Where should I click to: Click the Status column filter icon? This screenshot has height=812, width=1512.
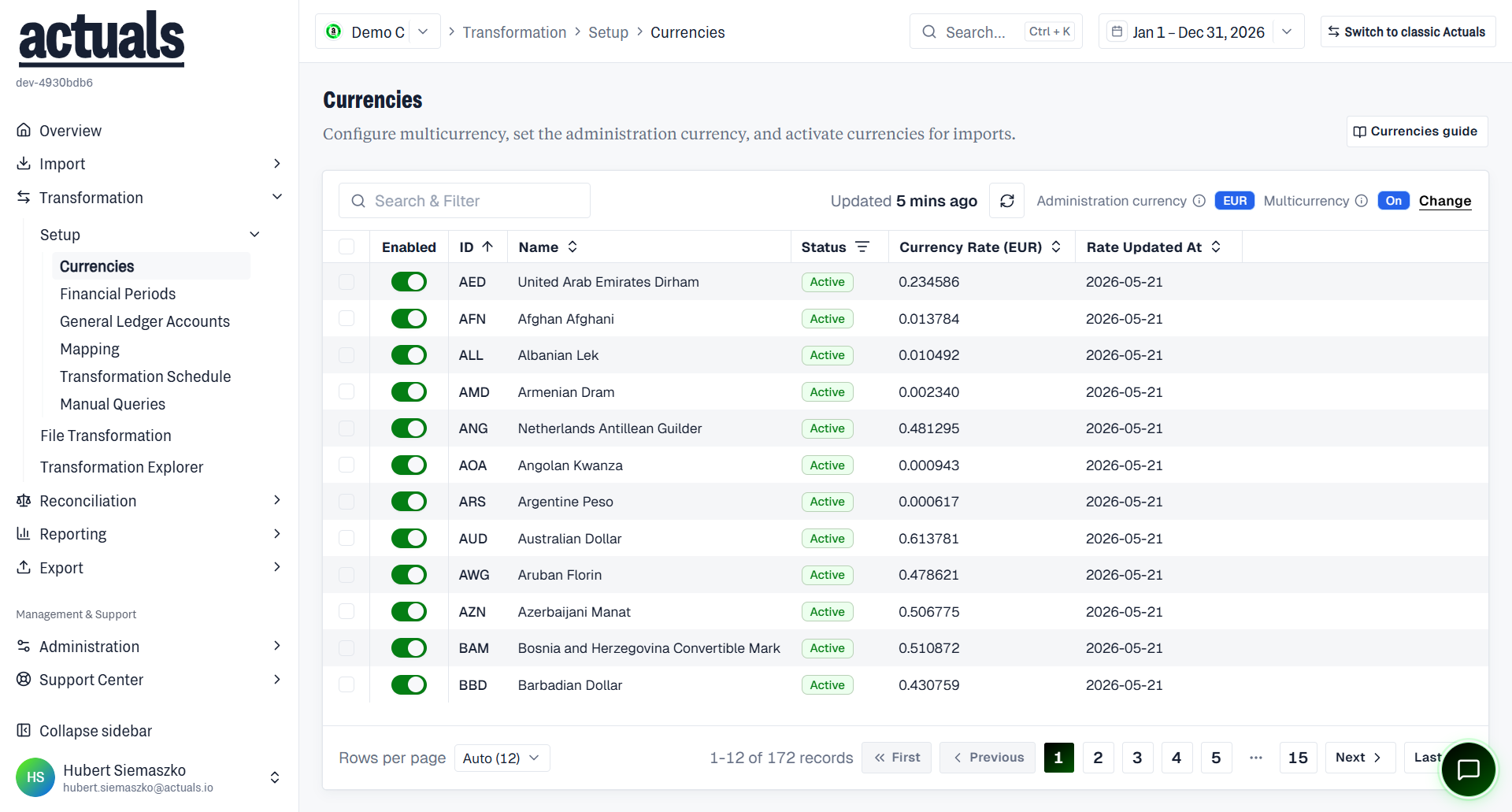click(x=862, y=247)
